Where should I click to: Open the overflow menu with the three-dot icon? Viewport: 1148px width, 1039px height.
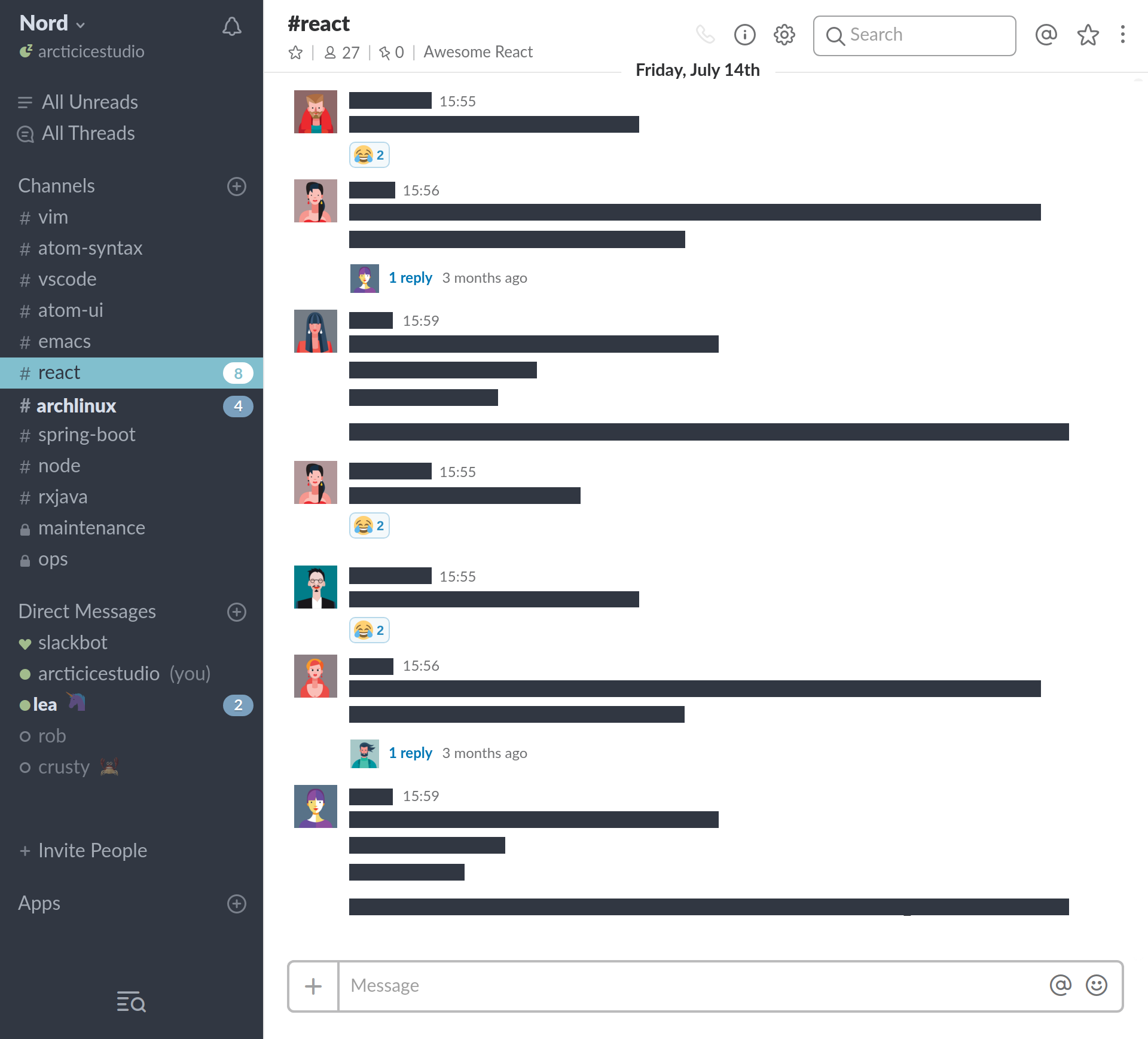pos(1127,35)
